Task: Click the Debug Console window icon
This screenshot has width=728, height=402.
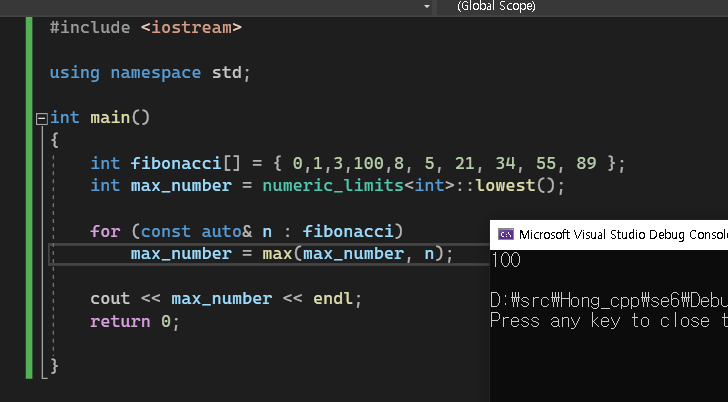Action: [506, 233]
